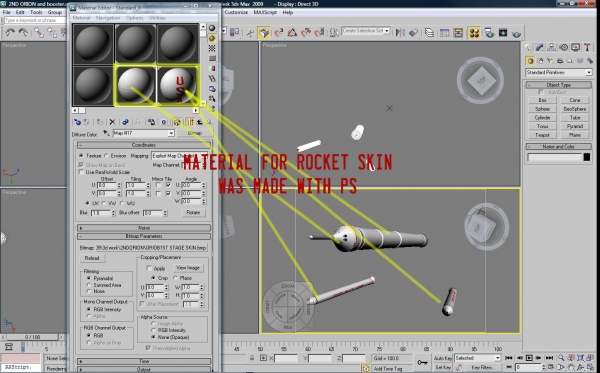Click the Align tool icon

point(414,33)
